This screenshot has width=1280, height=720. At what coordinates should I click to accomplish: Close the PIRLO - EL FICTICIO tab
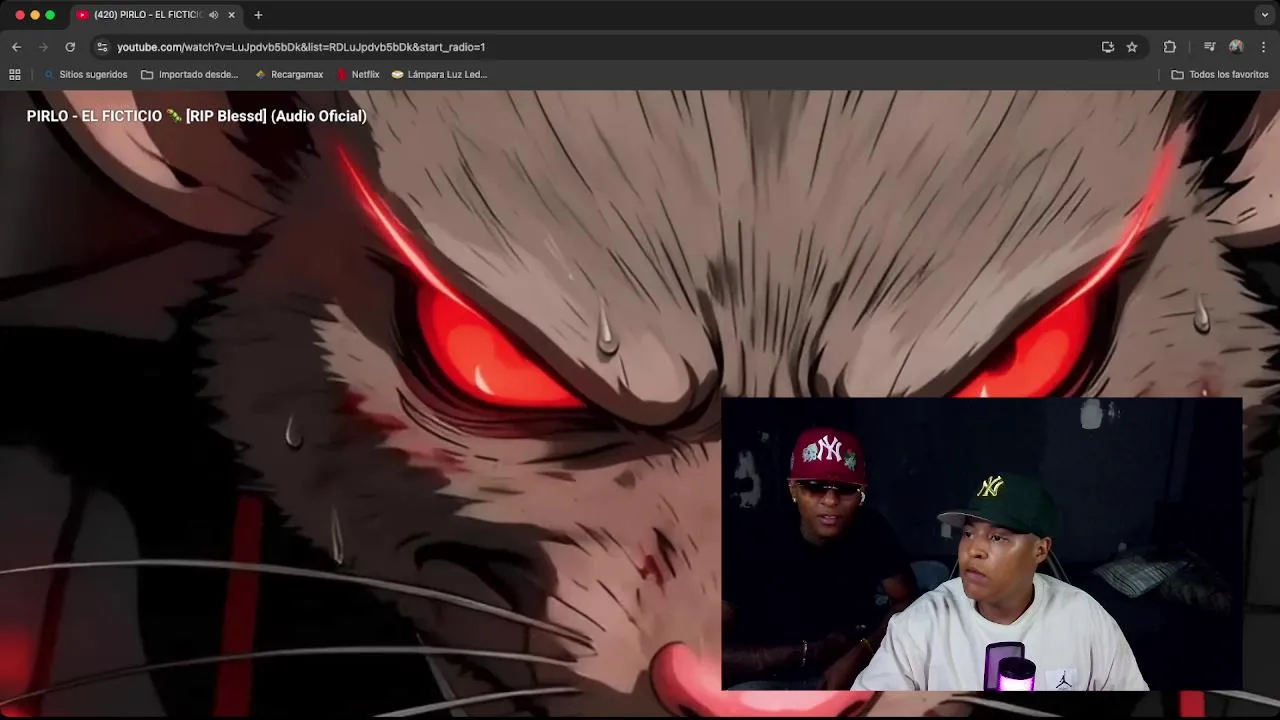[x=231, y=15]
